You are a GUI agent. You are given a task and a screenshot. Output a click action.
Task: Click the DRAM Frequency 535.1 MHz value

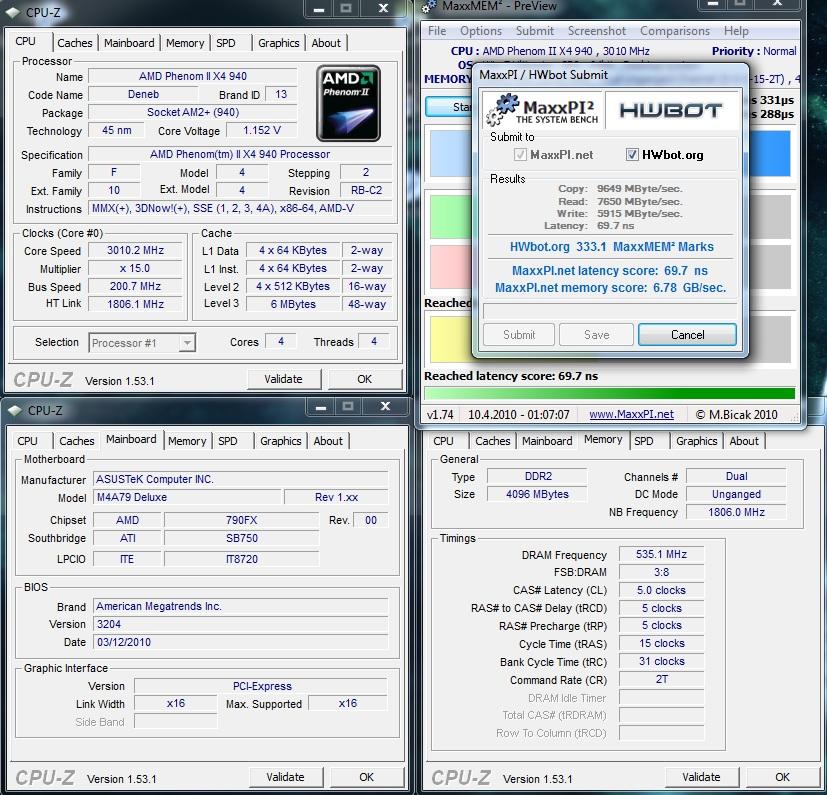(661, 554)
